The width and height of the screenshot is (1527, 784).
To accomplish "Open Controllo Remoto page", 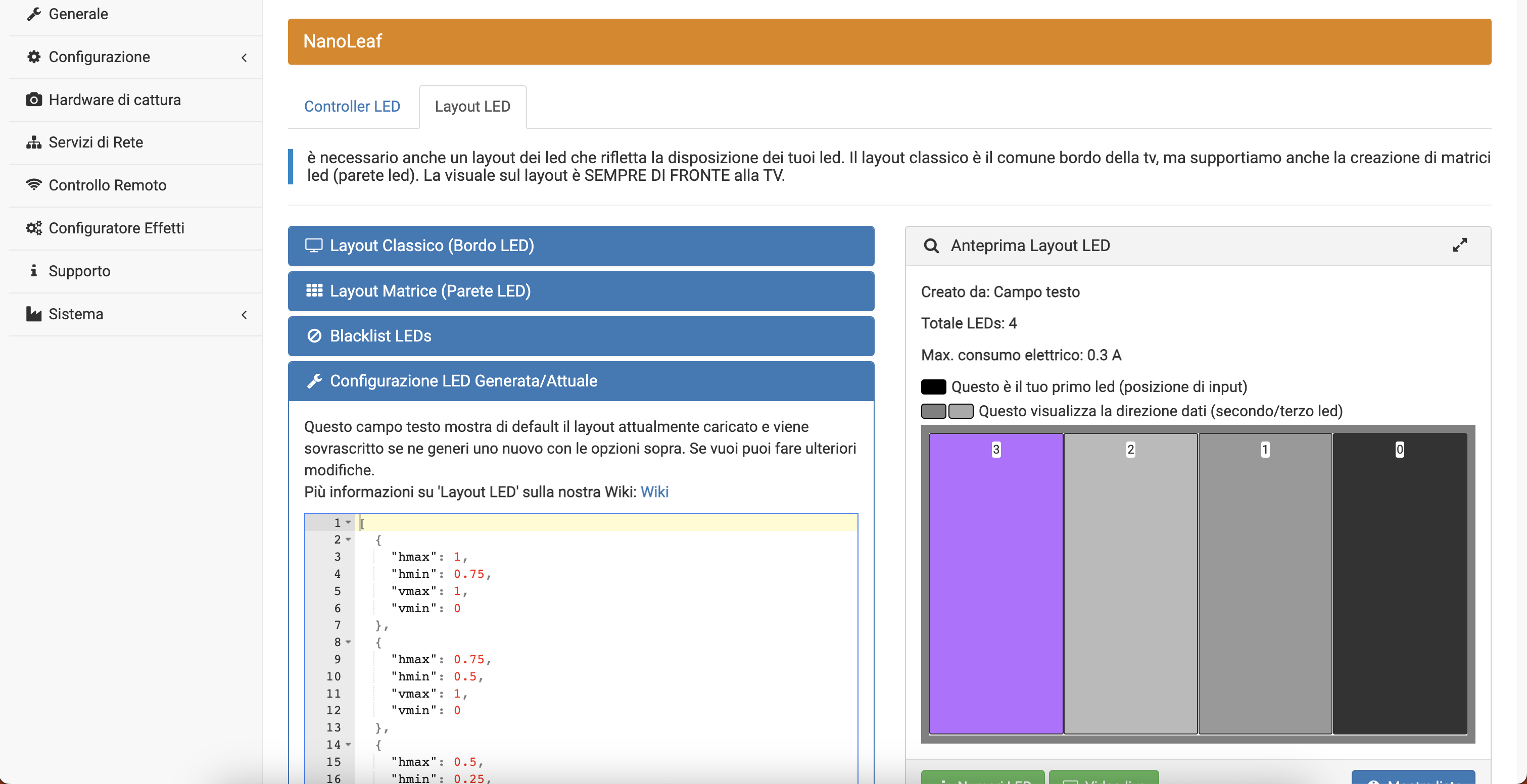I will tap(136, 185).
